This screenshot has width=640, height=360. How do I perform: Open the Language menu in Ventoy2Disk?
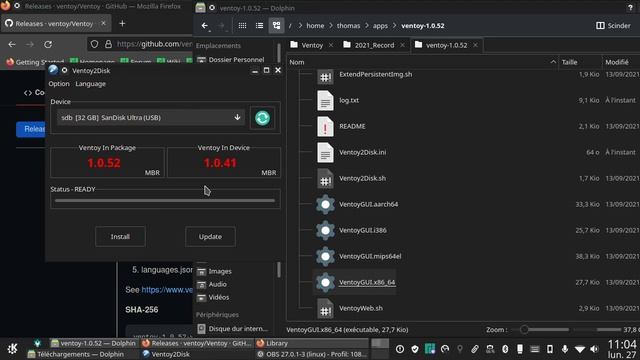pos(90,84)
